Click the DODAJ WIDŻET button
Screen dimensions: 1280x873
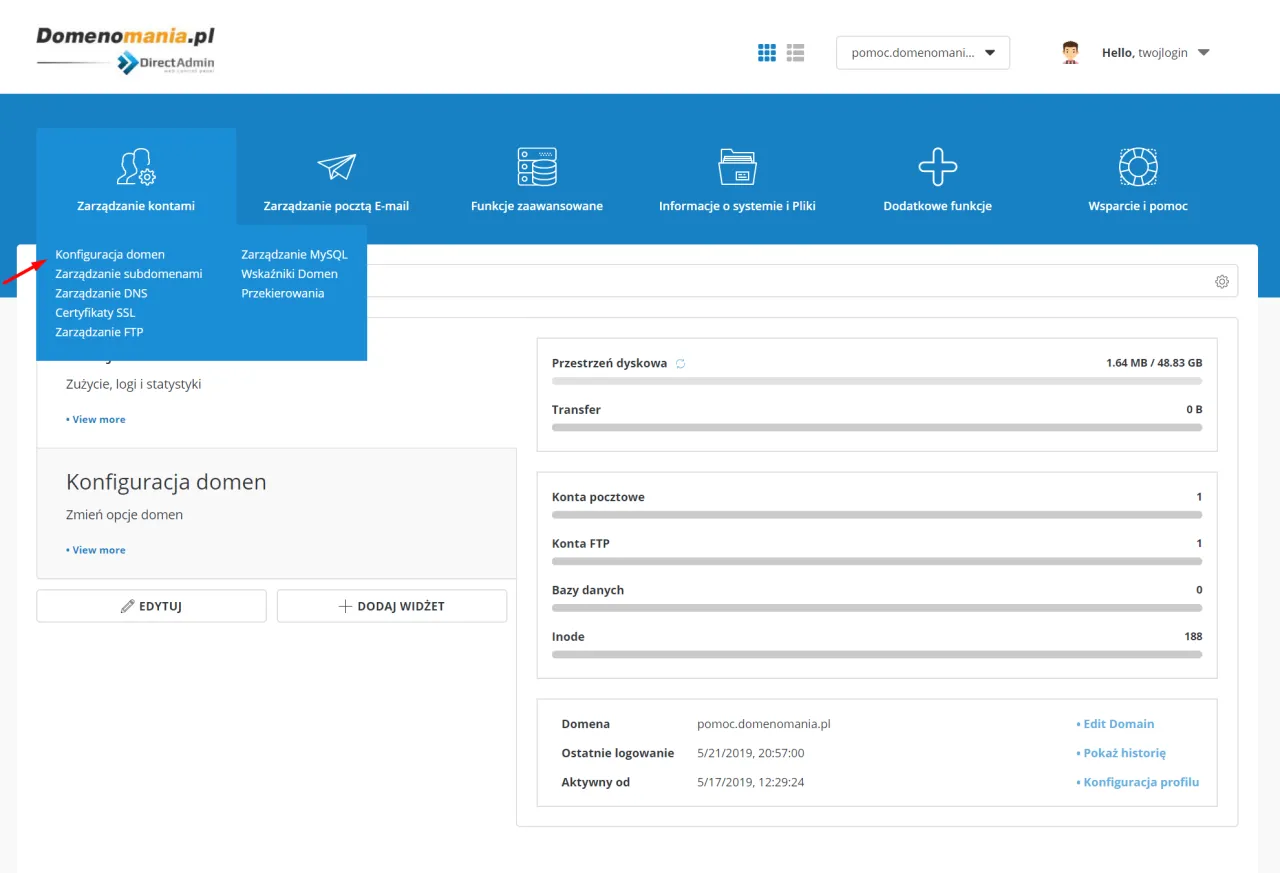391,605
